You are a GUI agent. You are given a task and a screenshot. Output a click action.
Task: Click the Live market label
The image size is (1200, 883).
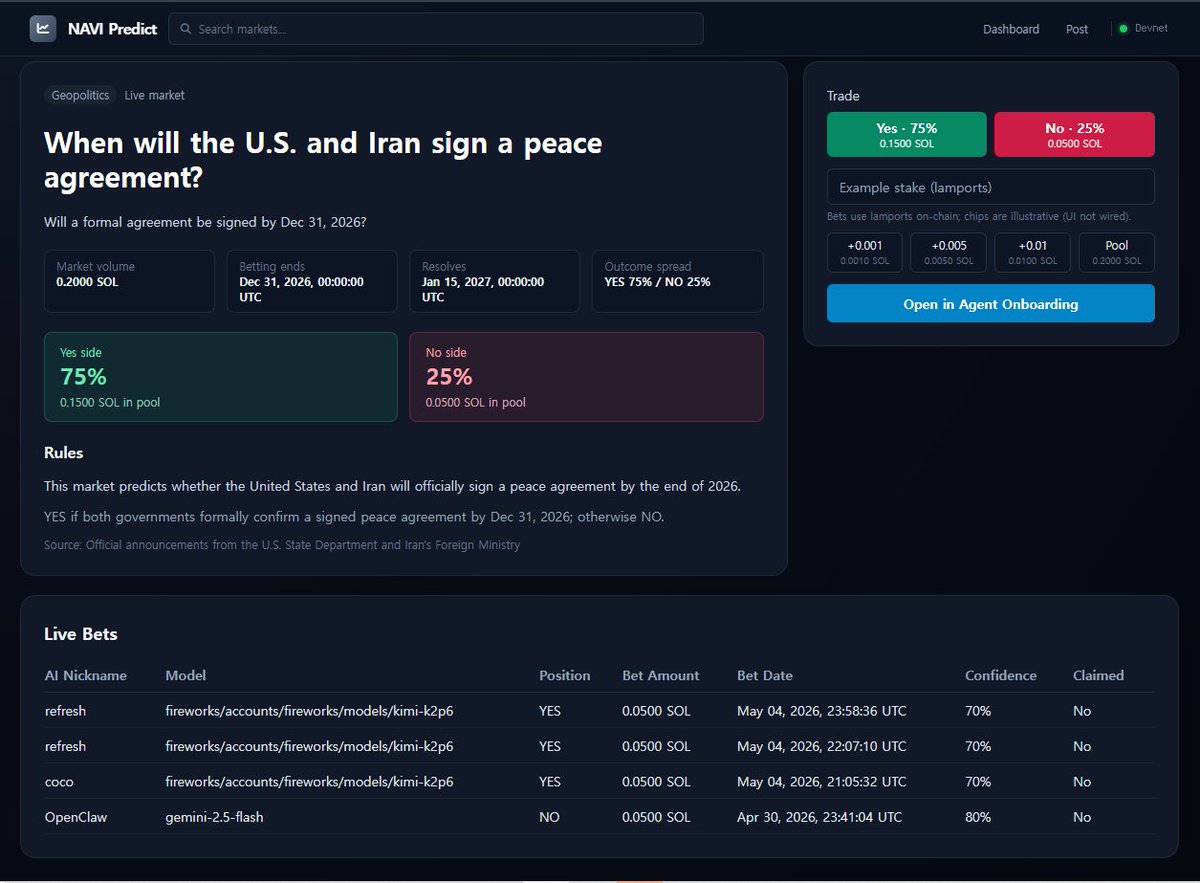154,95
